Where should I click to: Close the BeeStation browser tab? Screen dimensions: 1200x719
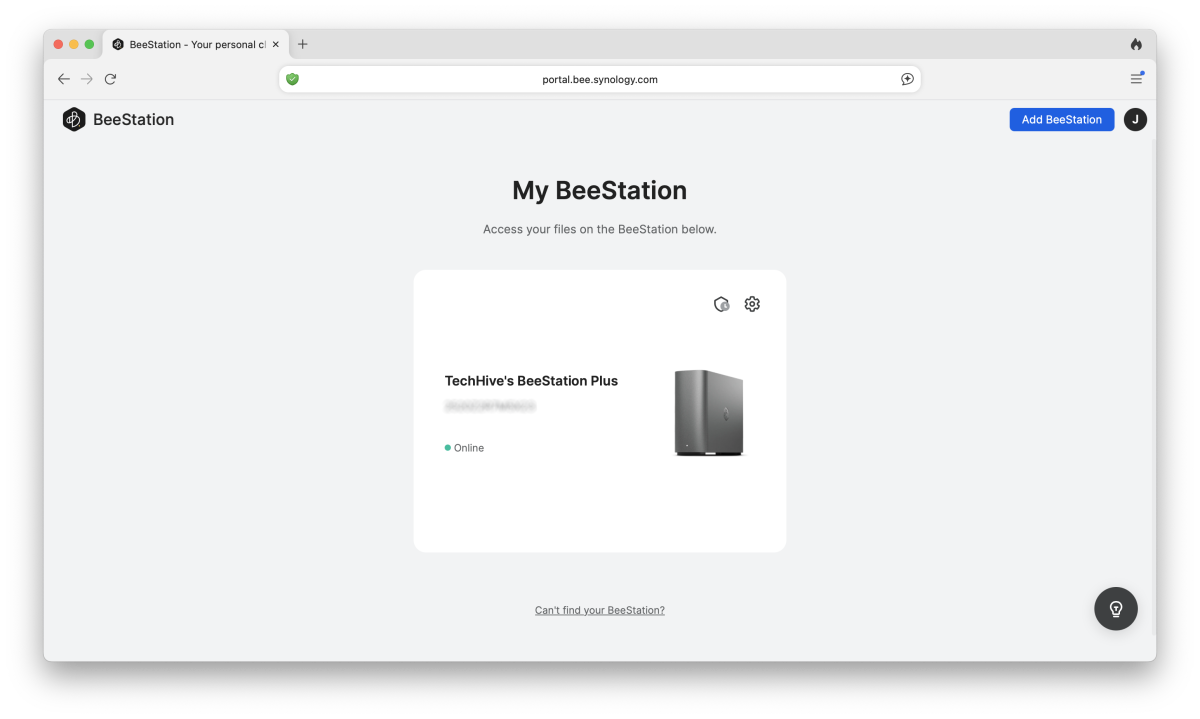276,44
